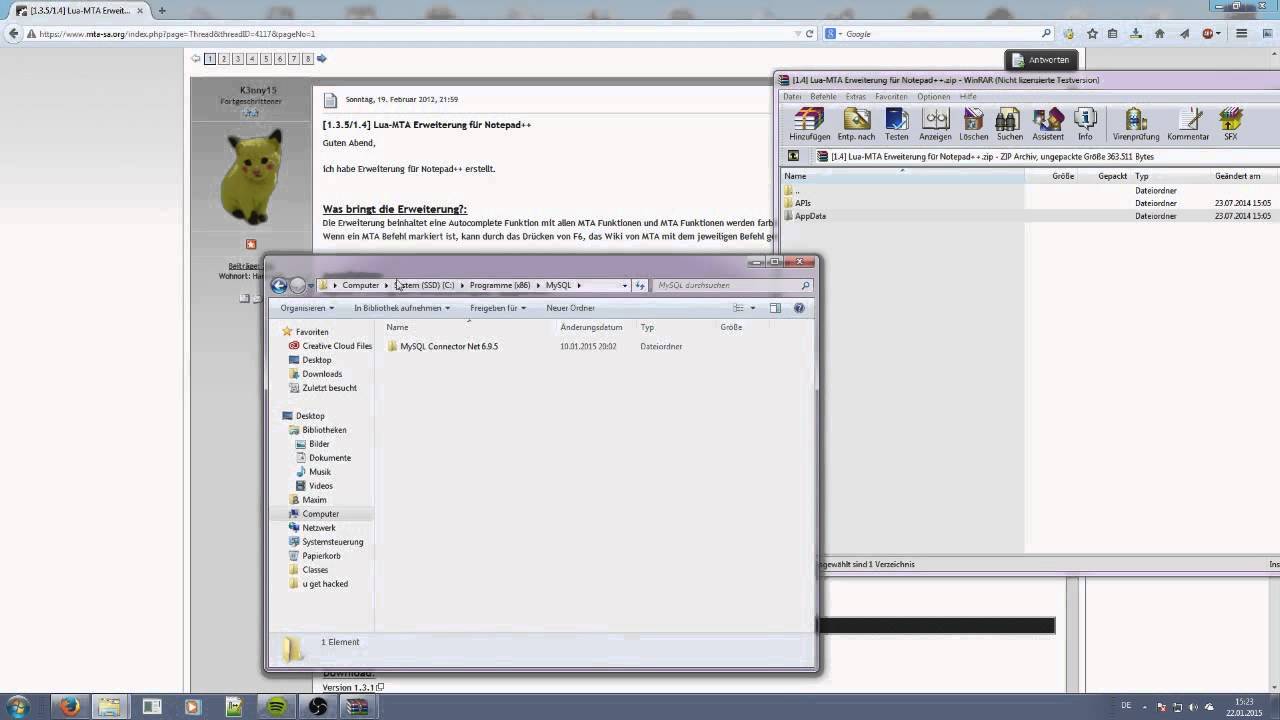1280x720 pixels.
Task: Sort by Änderungsdatum column in Explorer
Action: pyautogui.click(x=591, y=327)
